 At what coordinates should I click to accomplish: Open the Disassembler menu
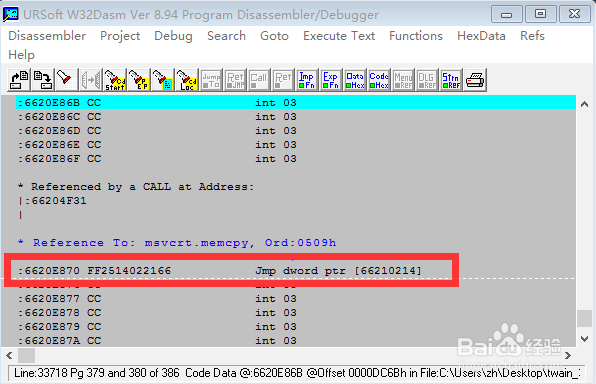47,36
